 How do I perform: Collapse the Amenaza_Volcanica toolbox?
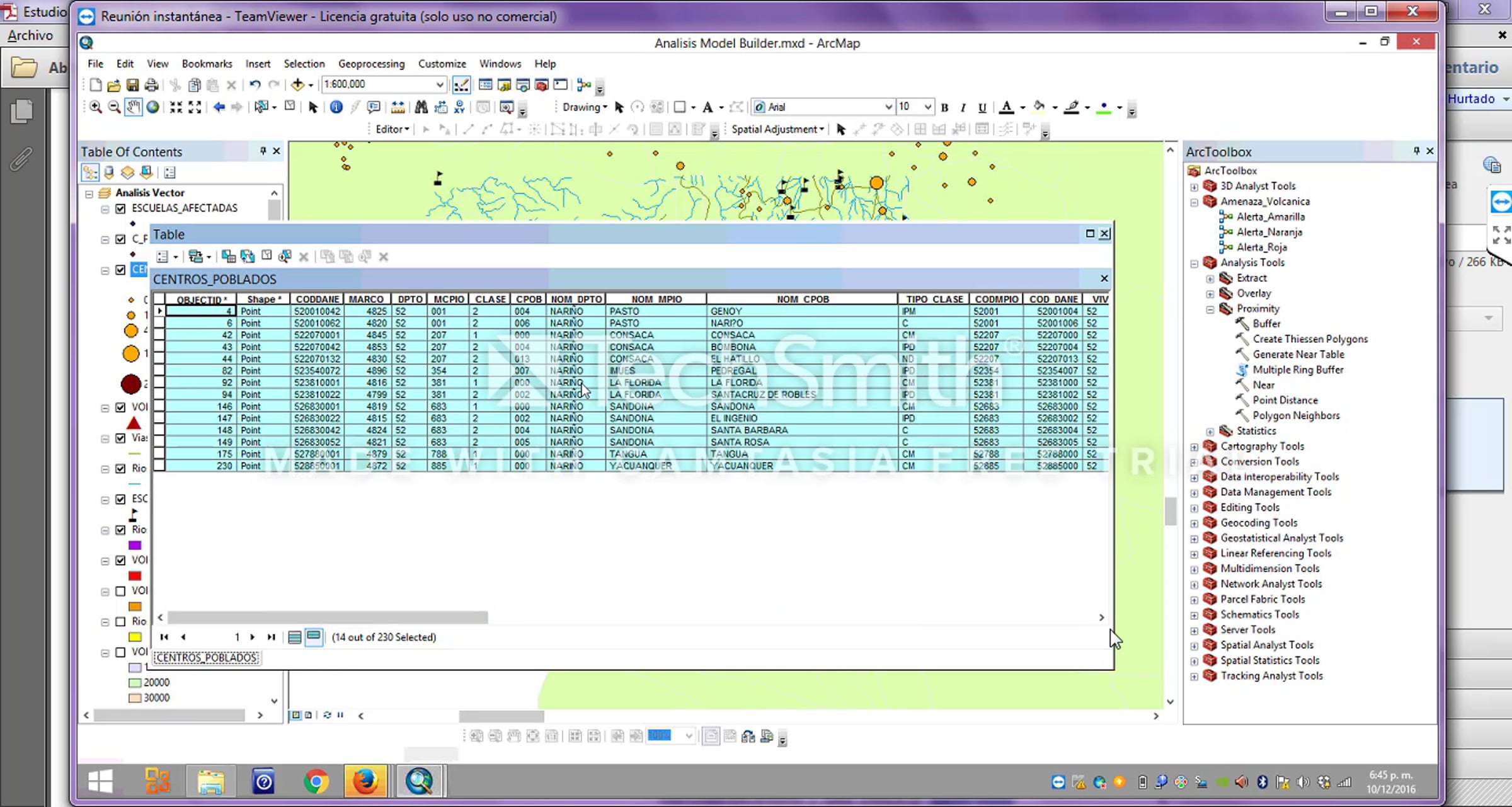pyautogui.click(x=1194, y=202)
